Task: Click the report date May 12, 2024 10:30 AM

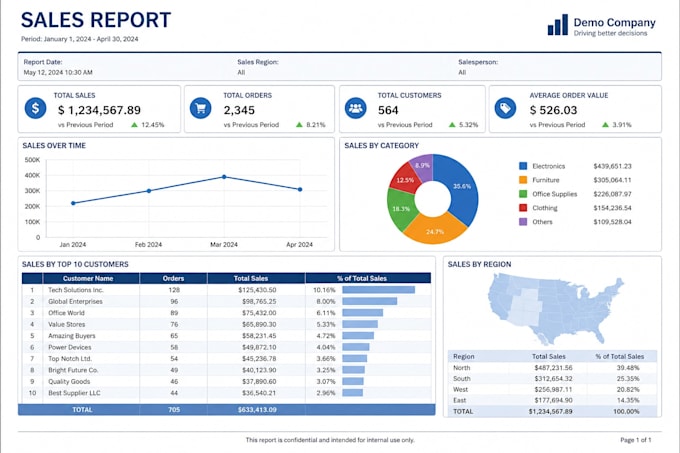Action: pyautogui.click(x=58, y=72)
